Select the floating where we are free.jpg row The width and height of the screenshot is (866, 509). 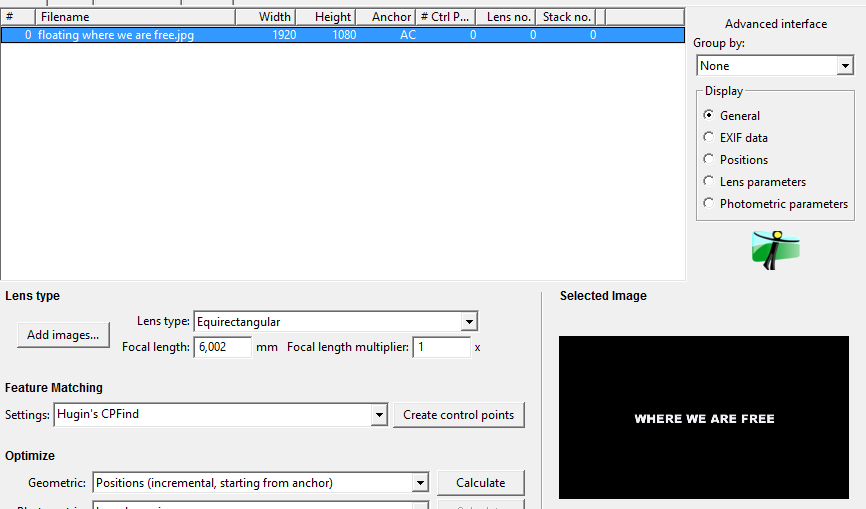[x=300, y=34]
